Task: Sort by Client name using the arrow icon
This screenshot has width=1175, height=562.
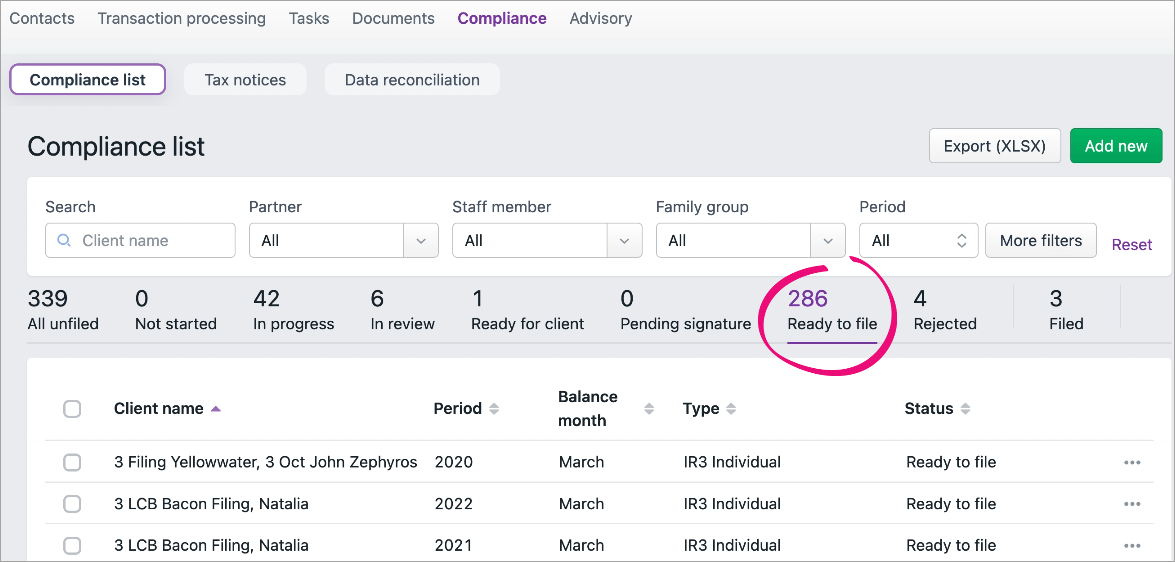Action: (216, 409)
